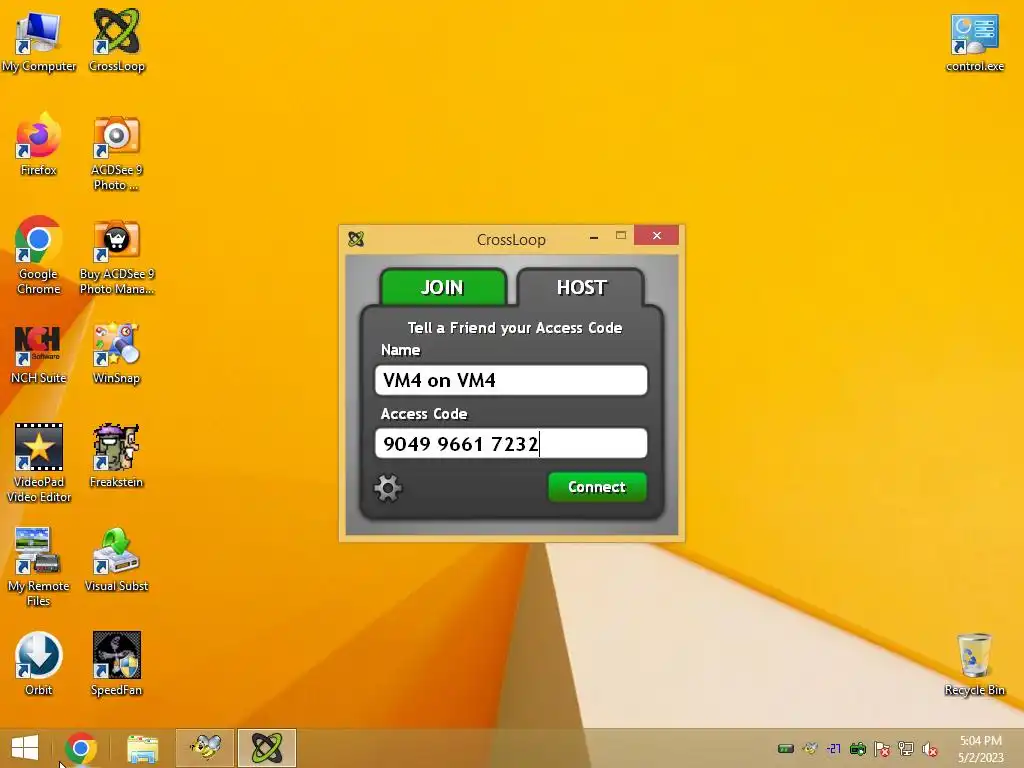
Task: Click the bee application taskbar button
Action: [205, 748]
